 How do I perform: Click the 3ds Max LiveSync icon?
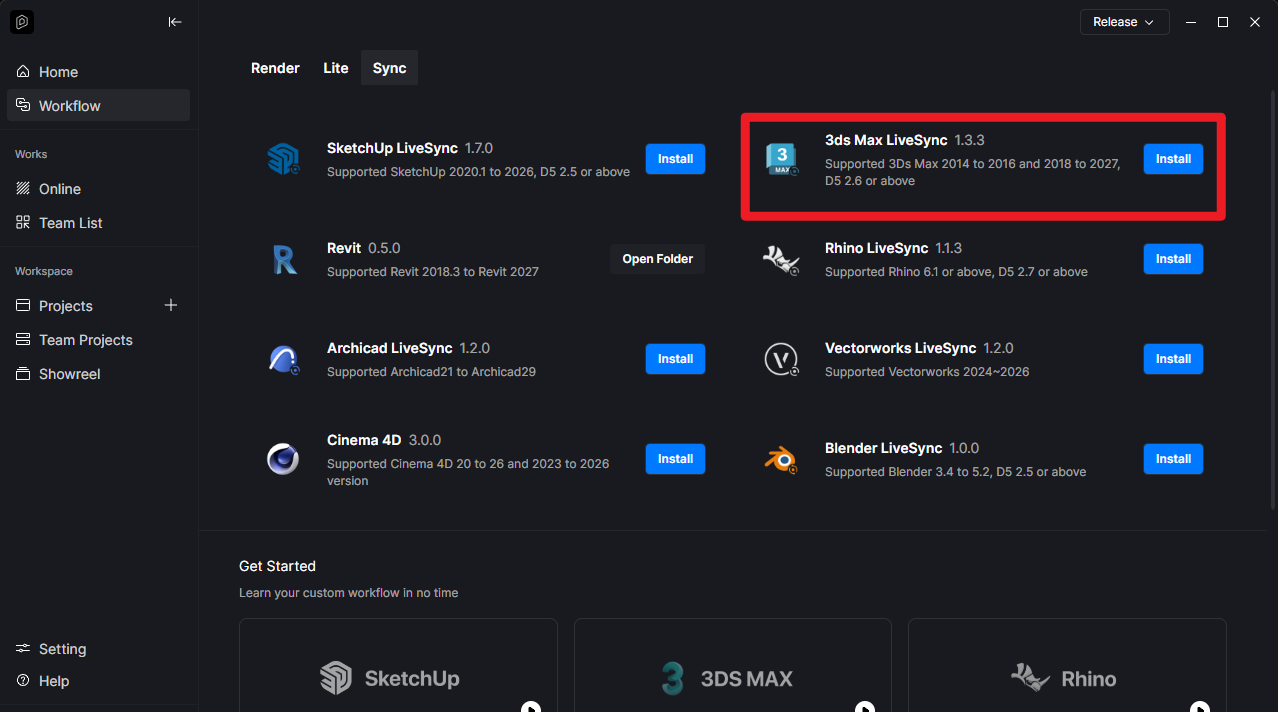click(782, 159)
